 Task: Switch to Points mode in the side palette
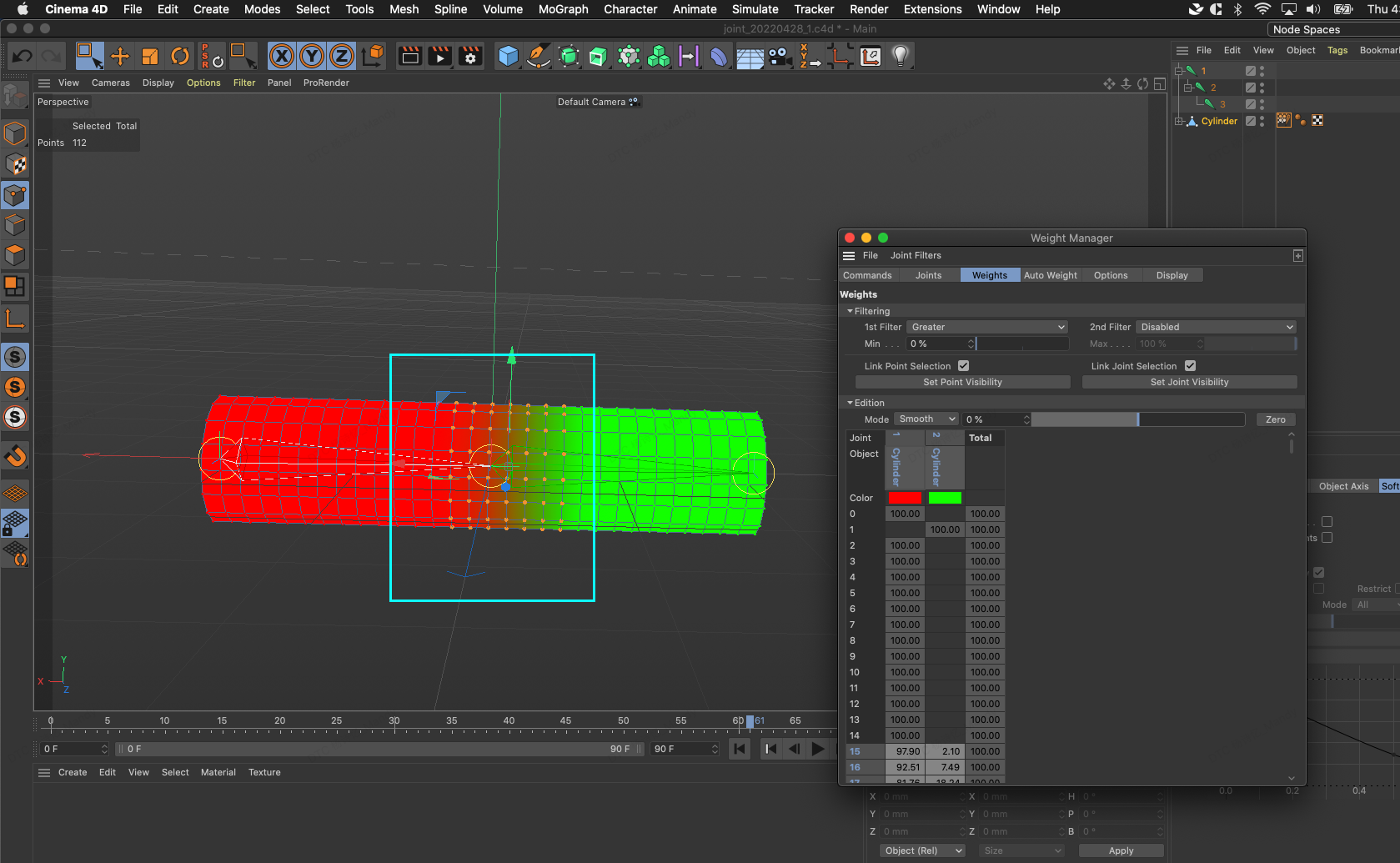[x=15, y=195]
